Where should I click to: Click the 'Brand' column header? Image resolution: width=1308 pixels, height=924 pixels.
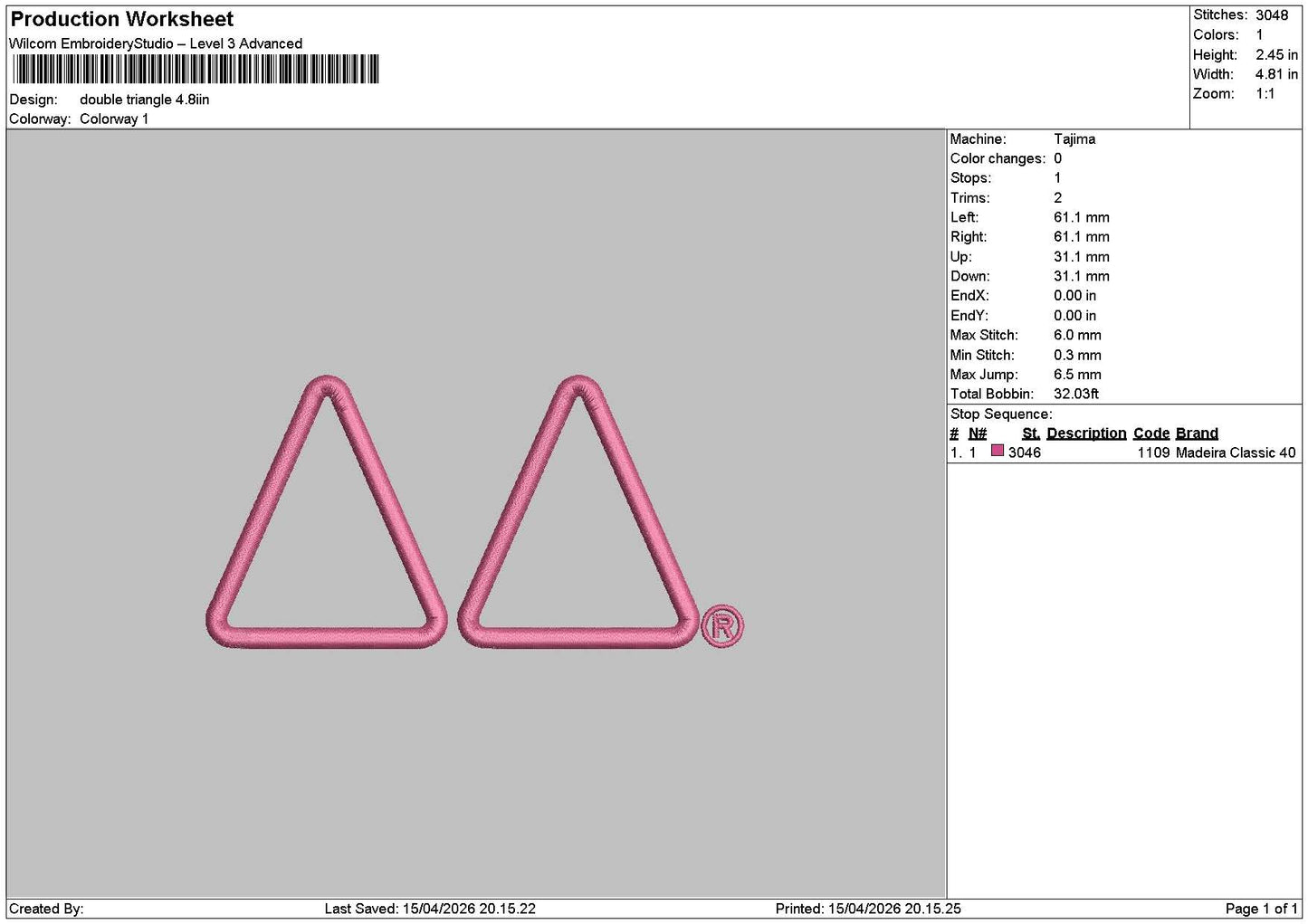point(1197,433)
